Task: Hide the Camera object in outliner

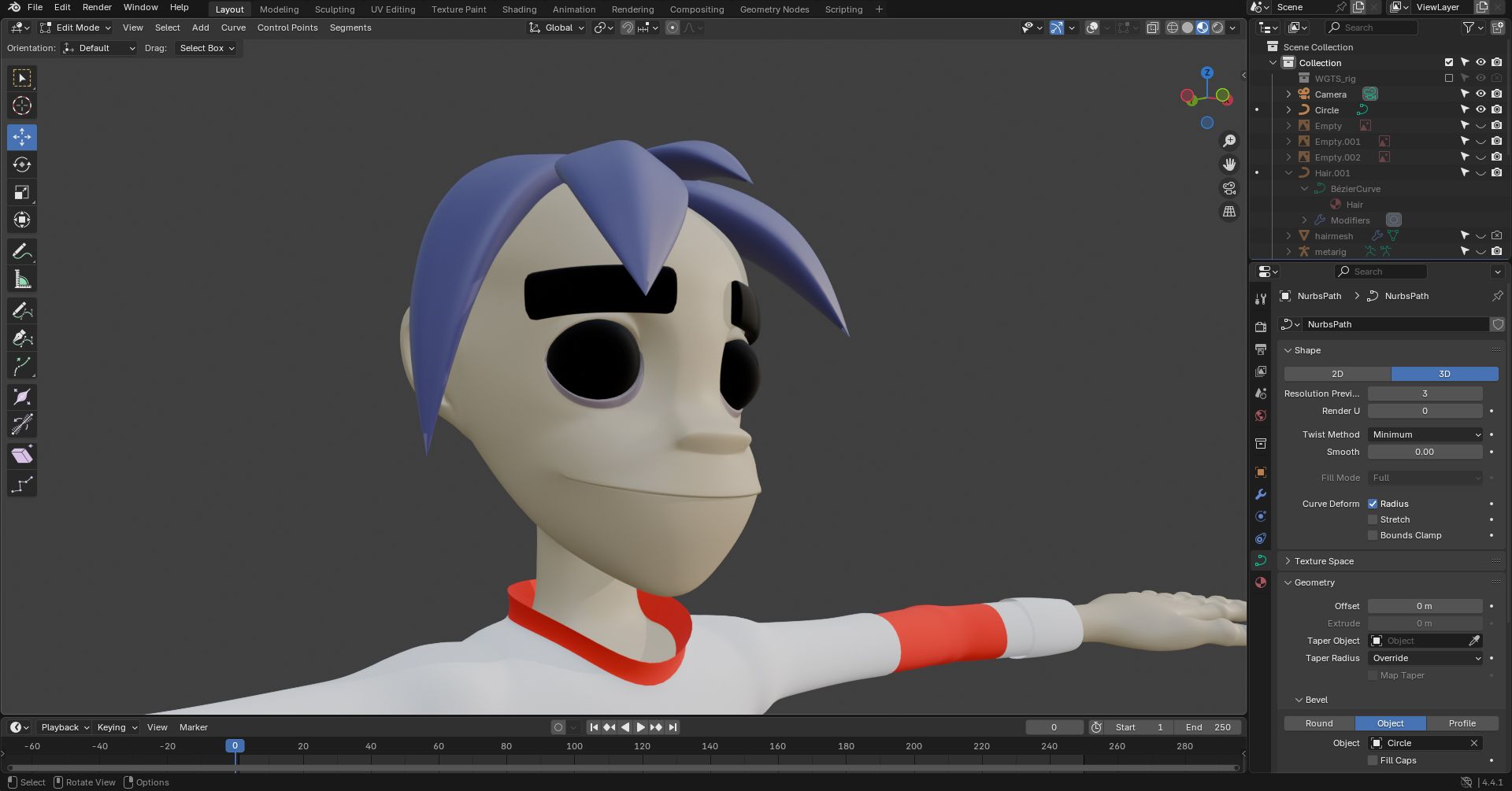Action: (1480, 94)
